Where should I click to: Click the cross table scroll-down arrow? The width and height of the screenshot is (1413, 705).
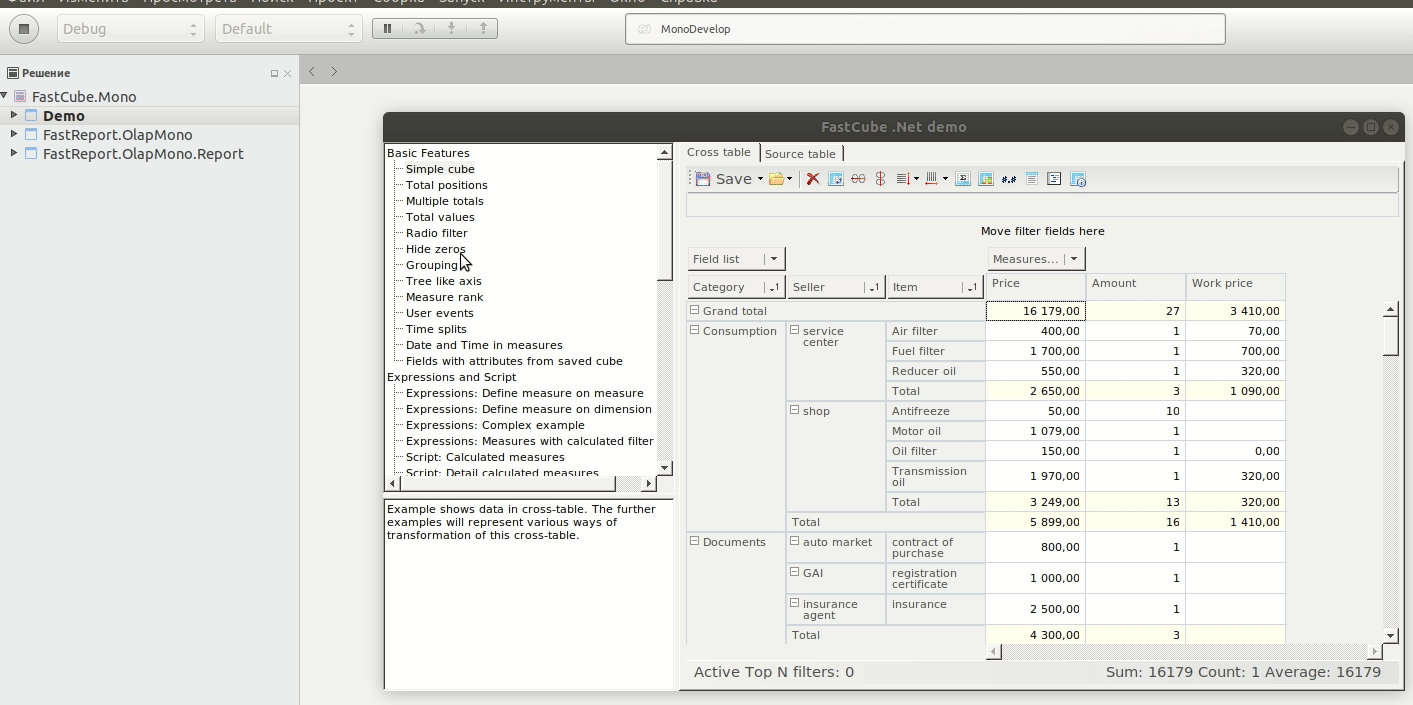click(1390, 636)
